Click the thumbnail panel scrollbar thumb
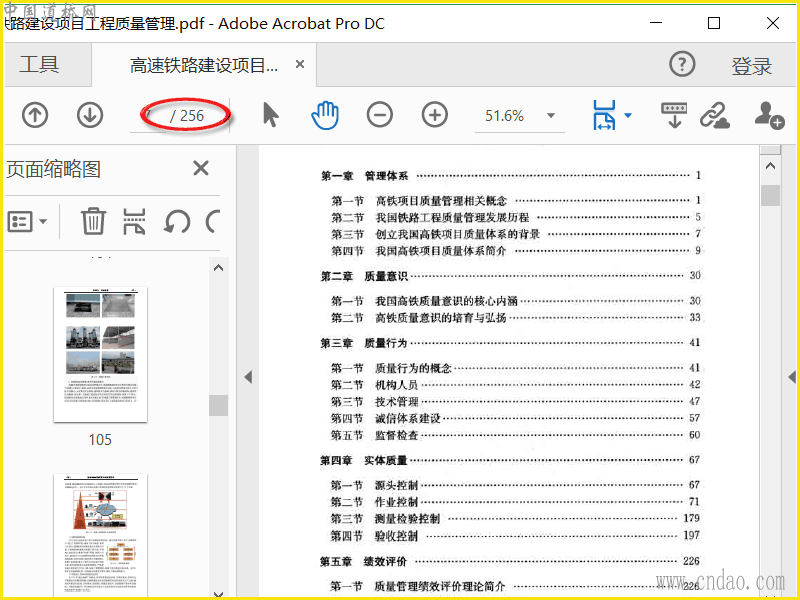 218,405
